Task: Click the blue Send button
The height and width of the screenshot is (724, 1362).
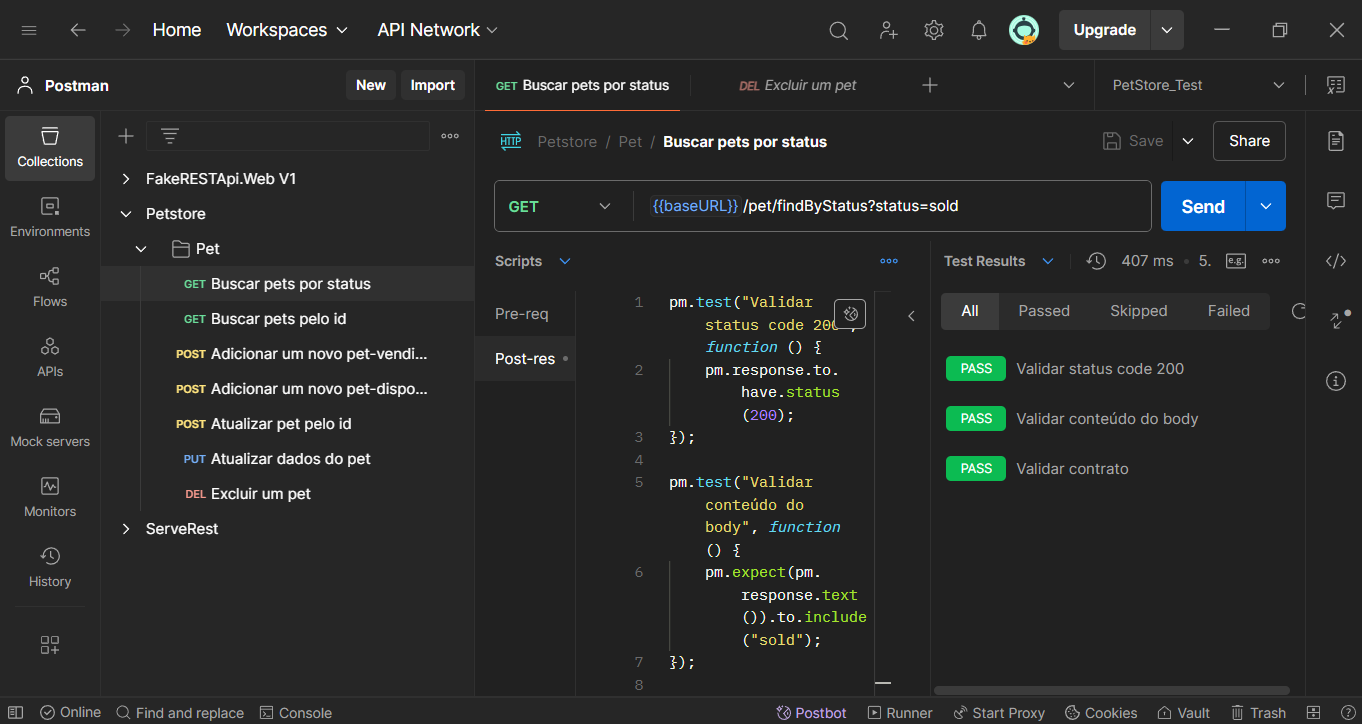Action: pos(1202,206)
